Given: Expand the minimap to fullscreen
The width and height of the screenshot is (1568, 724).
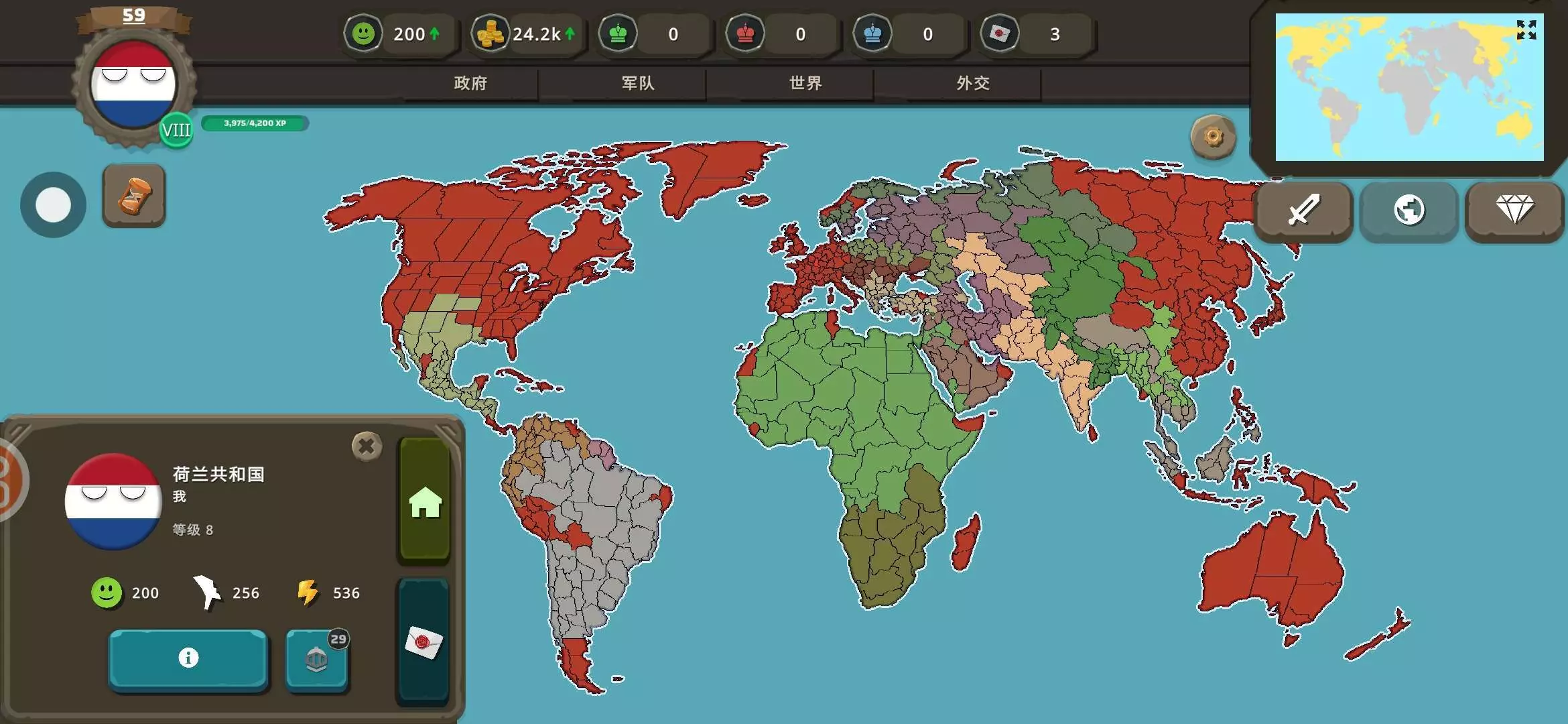Looking at the screenshot, I should tap(1526, 30).
